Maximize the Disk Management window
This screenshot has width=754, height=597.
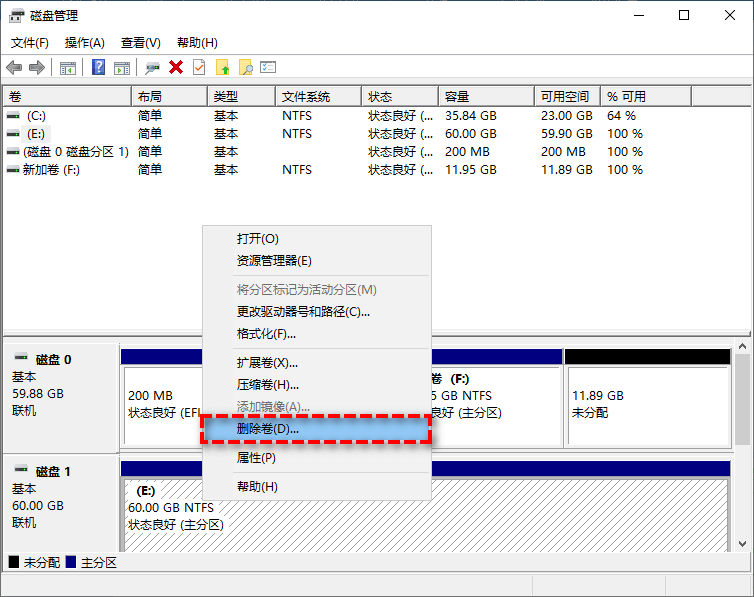(x=684, y=15)
